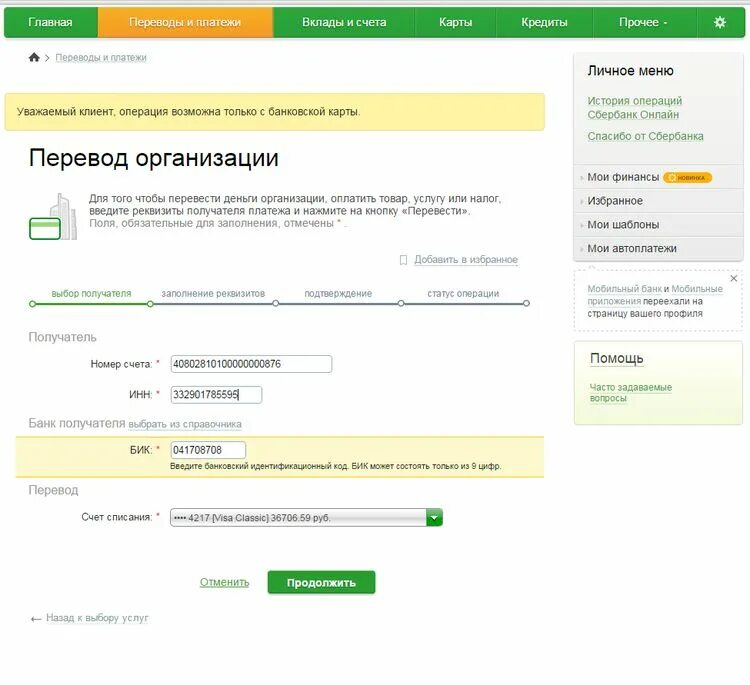Open the Счет списания dropdown arrow
This screenshot has width=750, height=685.
click(434, 518)
